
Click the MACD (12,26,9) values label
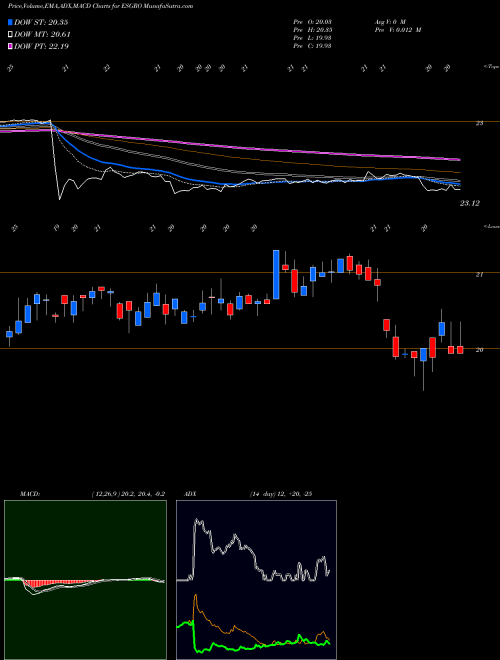click(128, 494)
